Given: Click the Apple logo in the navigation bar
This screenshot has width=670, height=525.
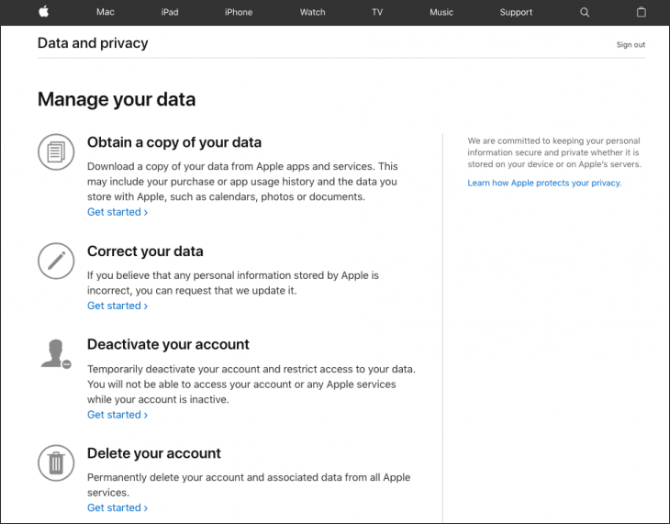Looking at the screenshot, I should [x=44, y=12].
